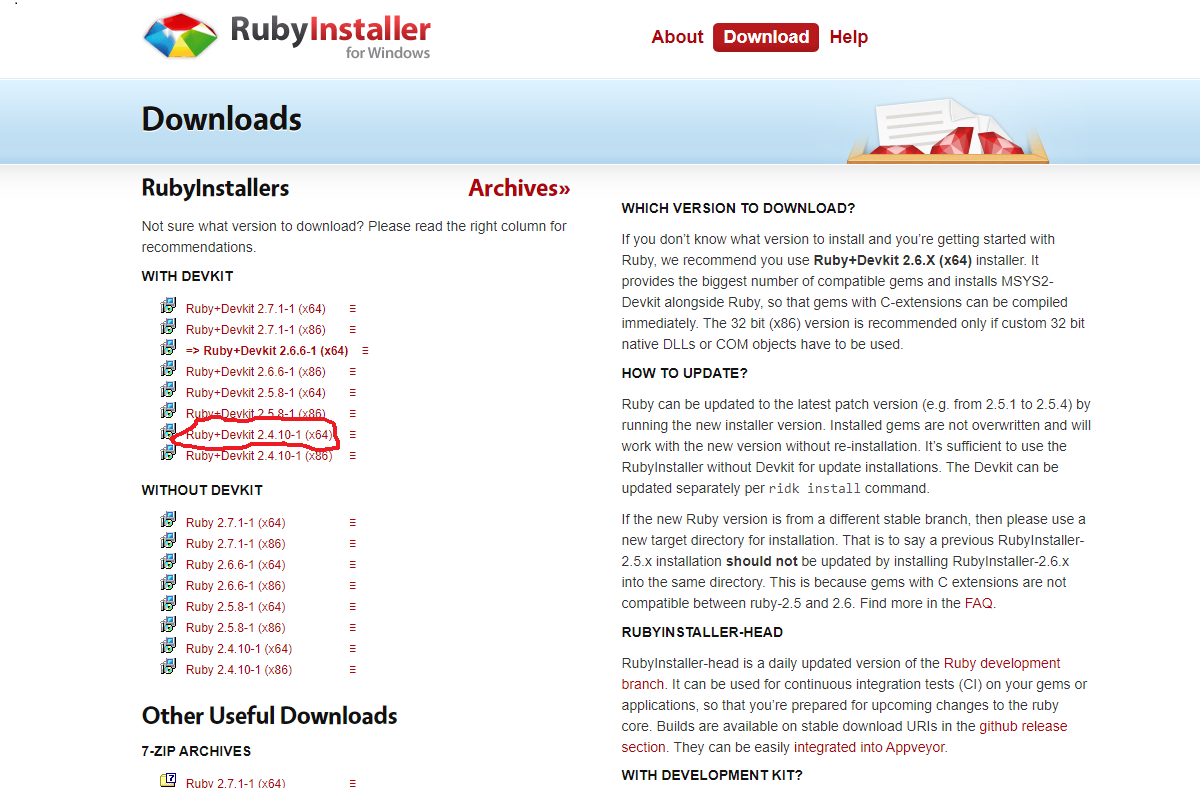Download Ruby+Devkit 2.4.10-1 (x64) link
This screenshot has width=1200, height=788.
[259, 435]
